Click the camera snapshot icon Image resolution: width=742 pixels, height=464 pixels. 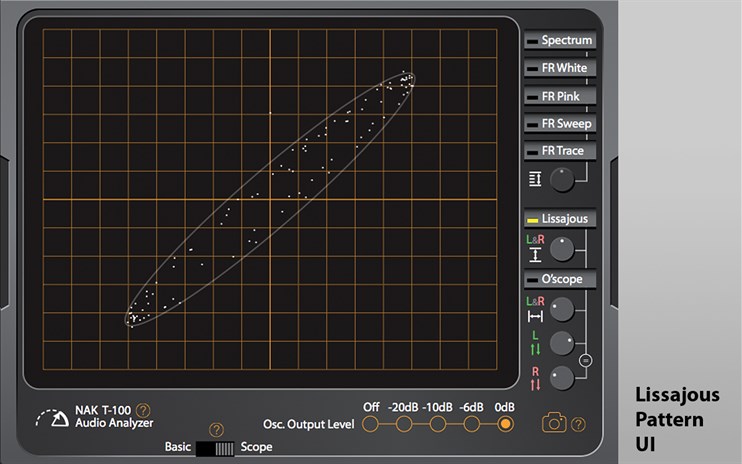553,423
